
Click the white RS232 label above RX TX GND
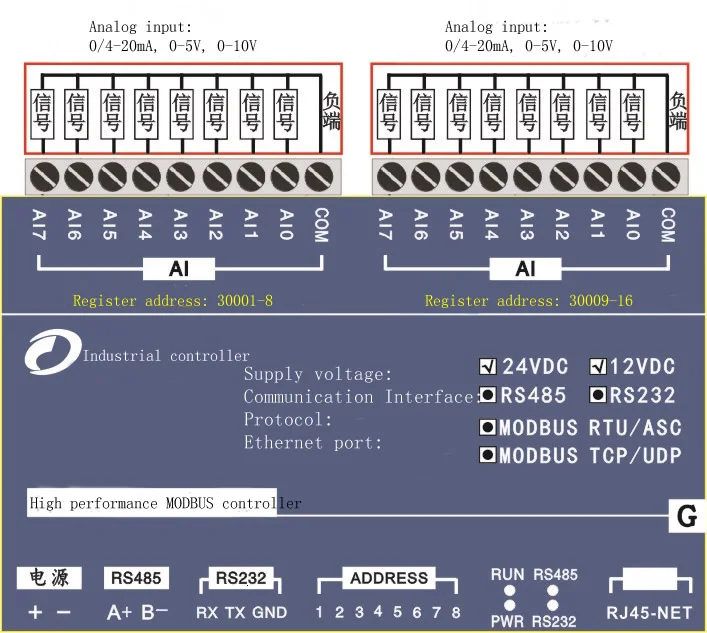(241, 578)
